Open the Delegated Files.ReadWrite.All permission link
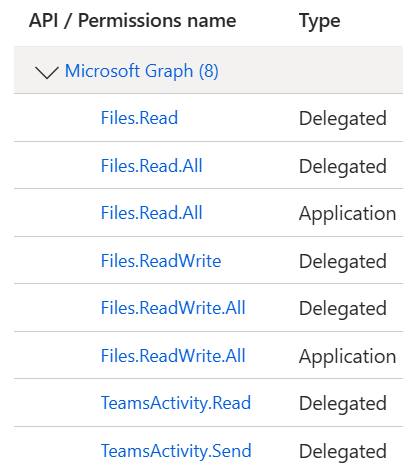Image resolution: width=403 pixels, height=472 pixels. coord(173,308)
